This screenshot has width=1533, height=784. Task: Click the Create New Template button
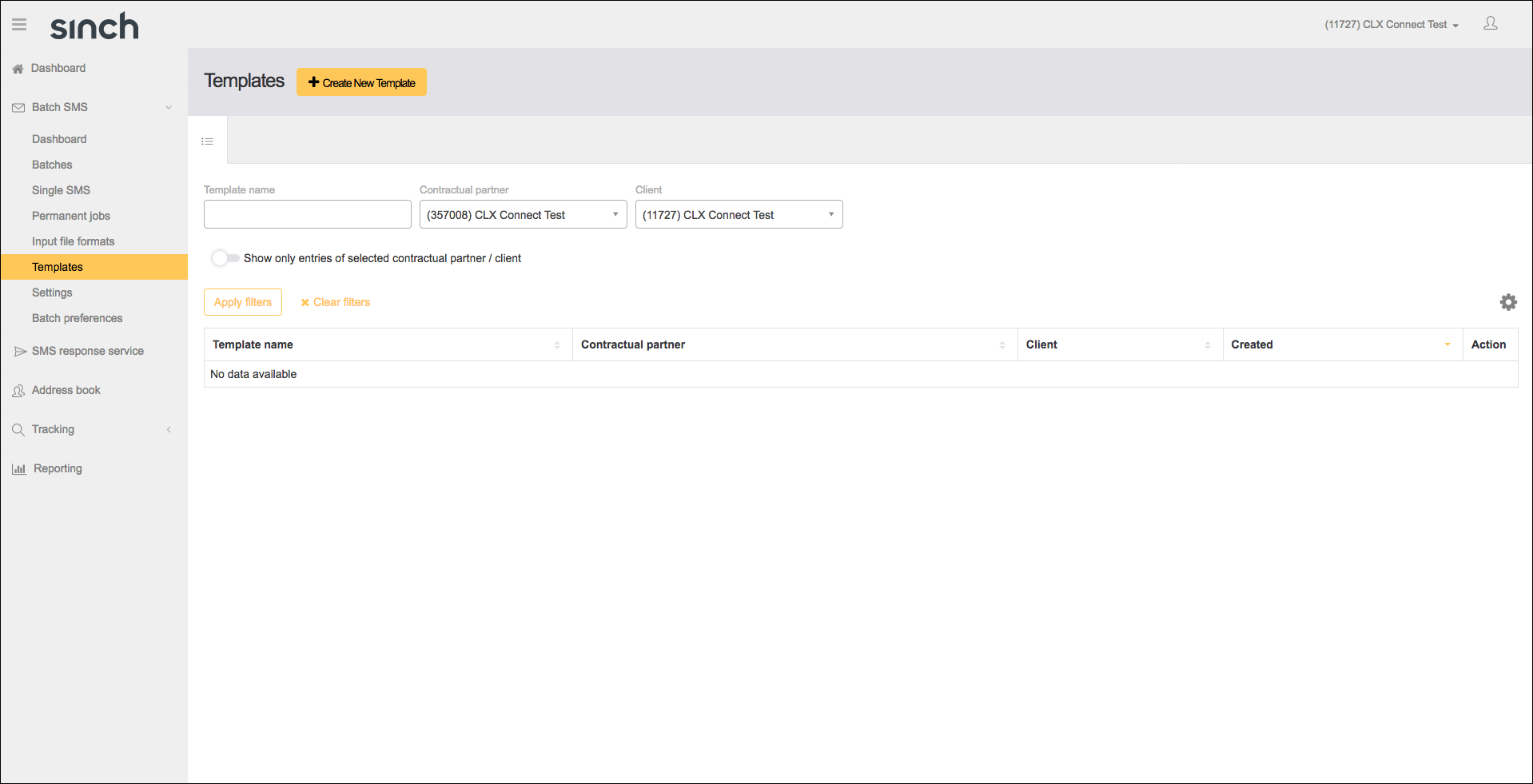click(x=361, y=82)
